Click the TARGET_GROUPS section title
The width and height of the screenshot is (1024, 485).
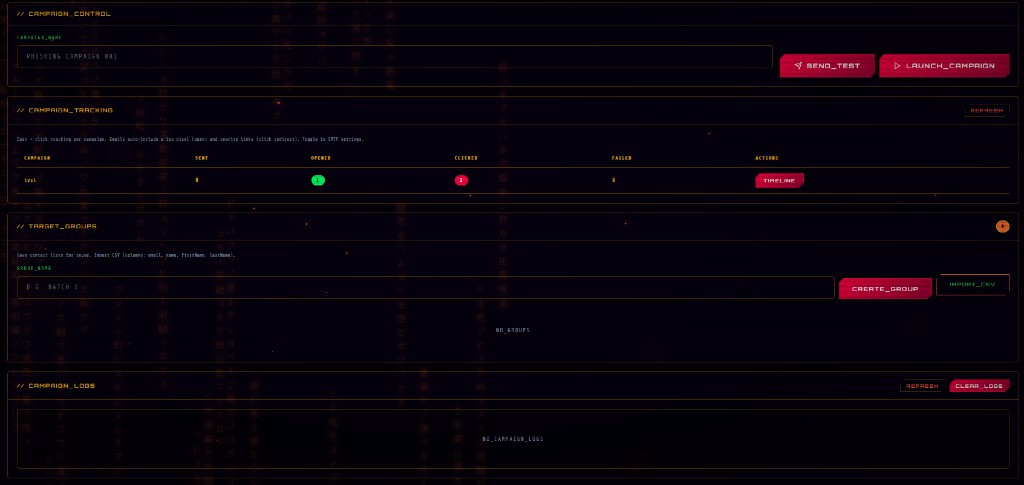(x=57, y=226)
